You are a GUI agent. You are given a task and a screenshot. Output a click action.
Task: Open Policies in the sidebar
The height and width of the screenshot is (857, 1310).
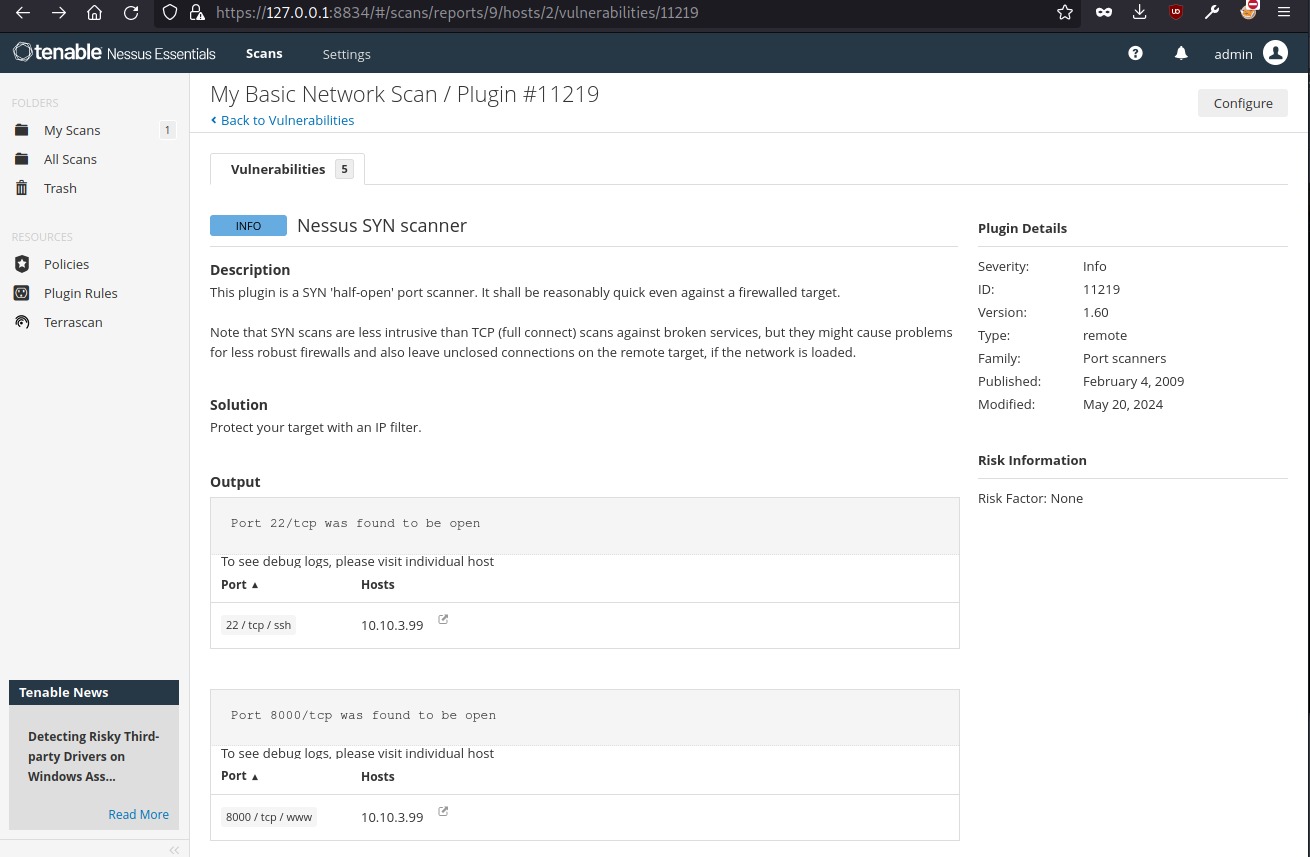coord(66,264)
